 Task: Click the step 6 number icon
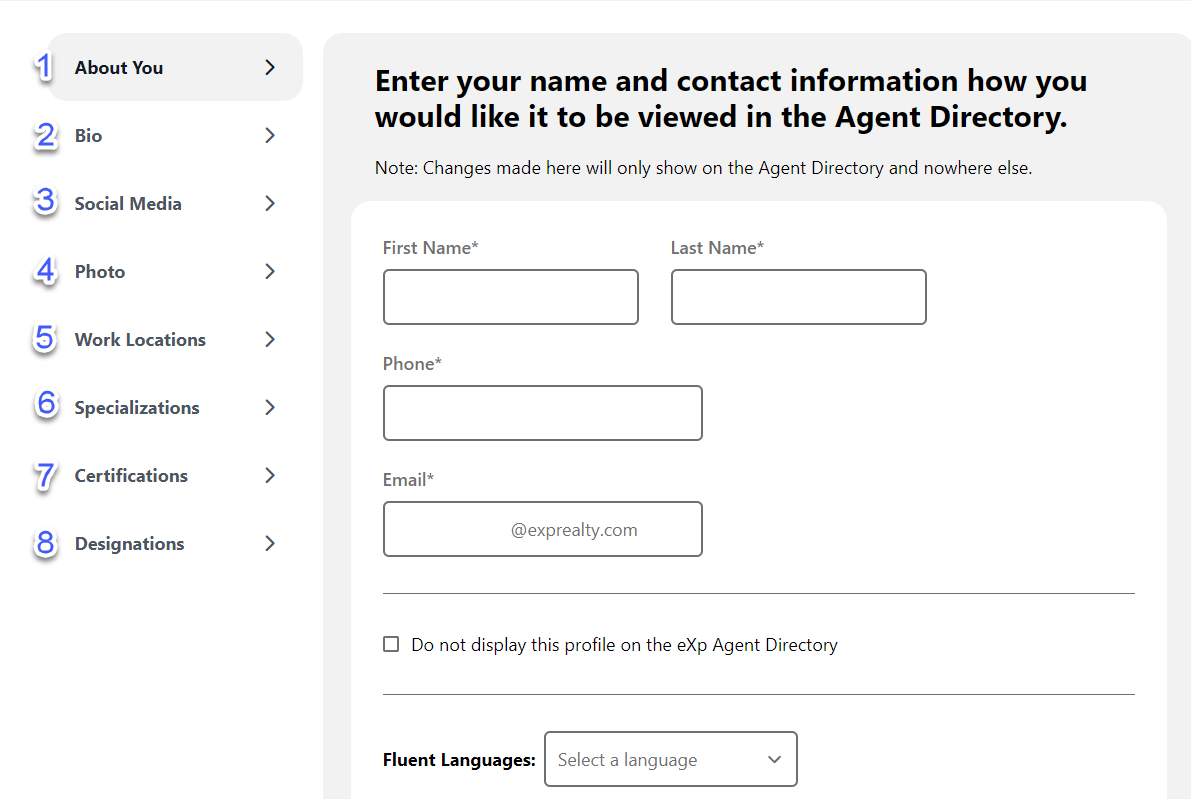[46, 407]
